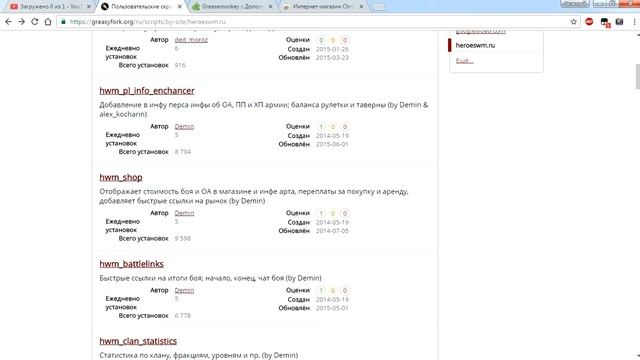Go forward to the next page

click(22, 22)
